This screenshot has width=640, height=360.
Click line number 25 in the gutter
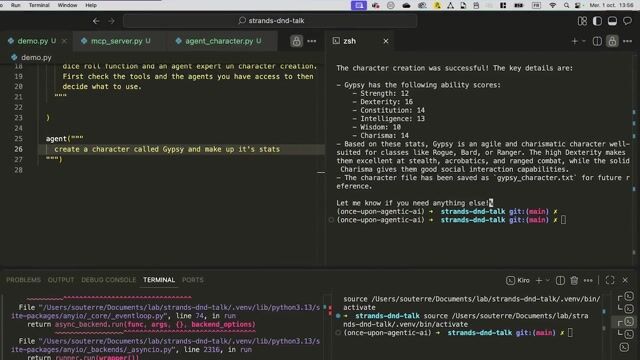[x=18, y=138]
